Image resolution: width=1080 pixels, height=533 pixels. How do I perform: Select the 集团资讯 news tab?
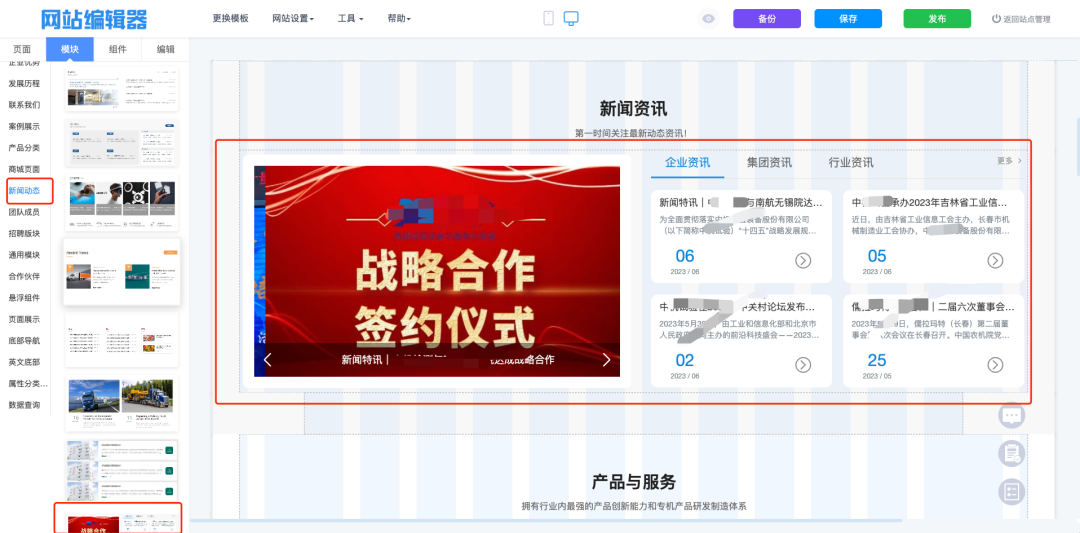point(769,162)
